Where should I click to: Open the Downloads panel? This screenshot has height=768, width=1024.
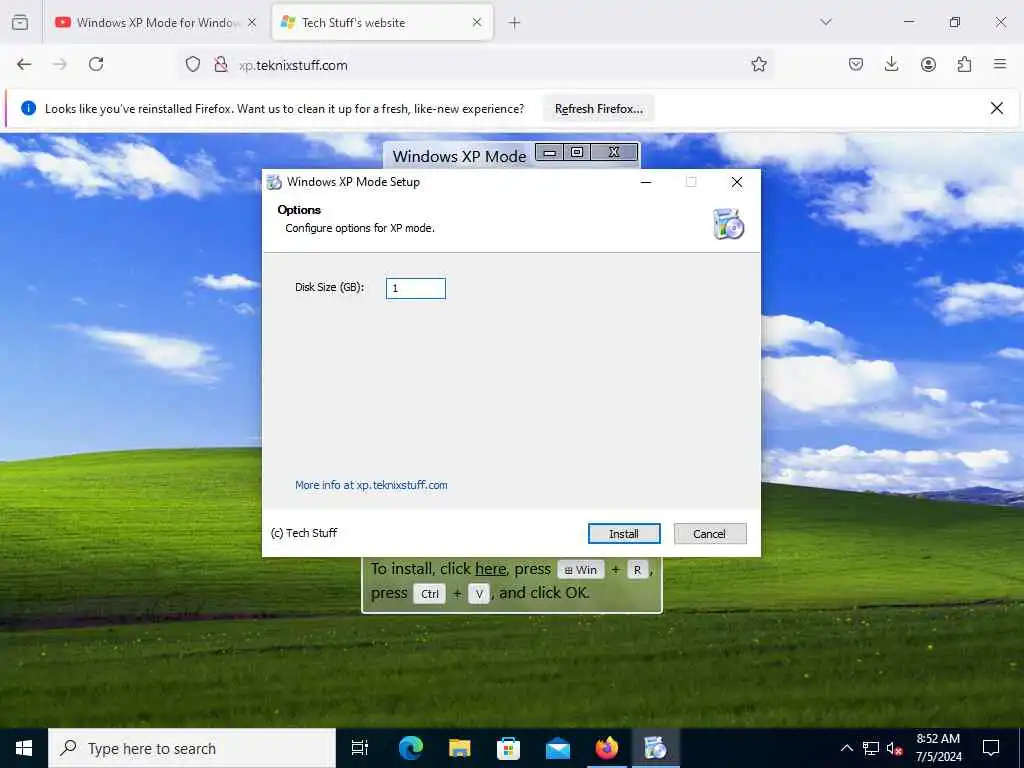891,64
